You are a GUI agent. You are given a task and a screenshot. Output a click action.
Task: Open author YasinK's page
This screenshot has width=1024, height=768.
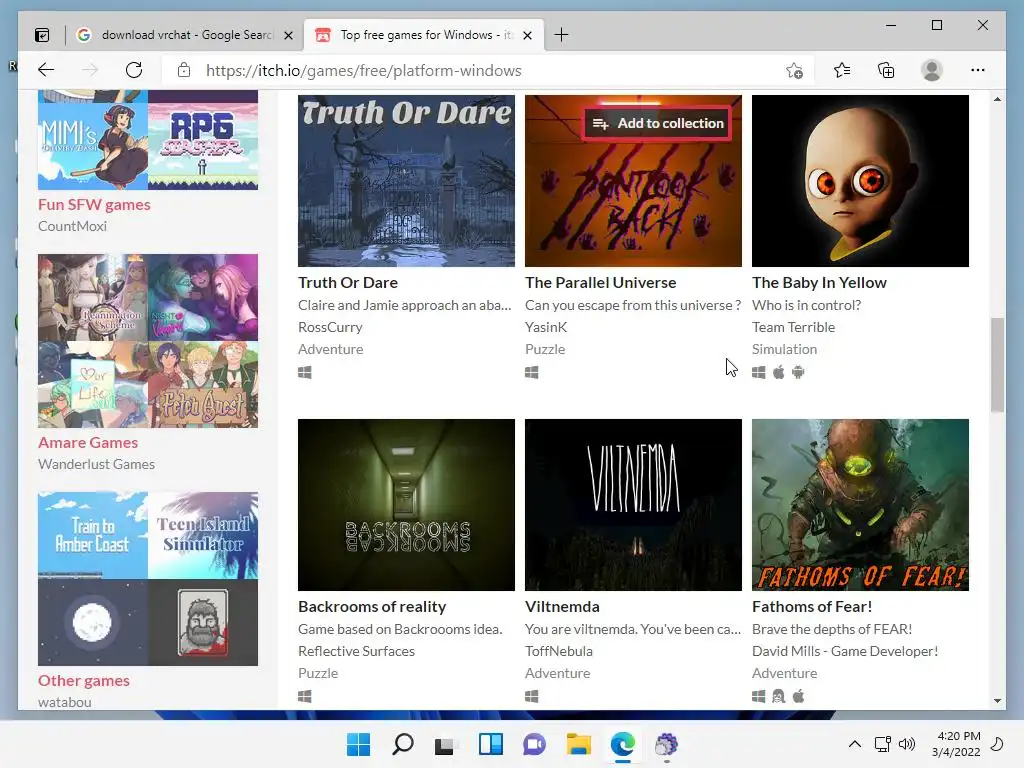pyautogui.click(x=546, y=327)
